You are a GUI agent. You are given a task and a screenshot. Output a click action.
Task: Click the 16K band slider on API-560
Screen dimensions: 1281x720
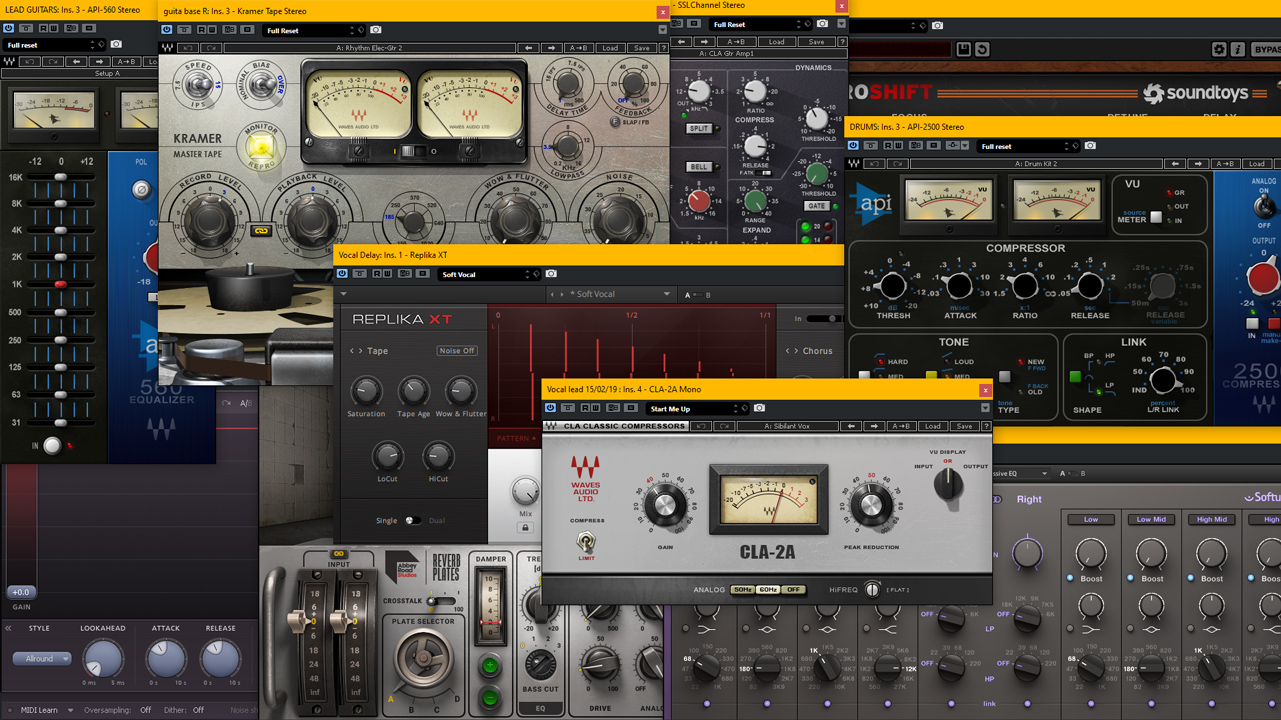(61, 177)
